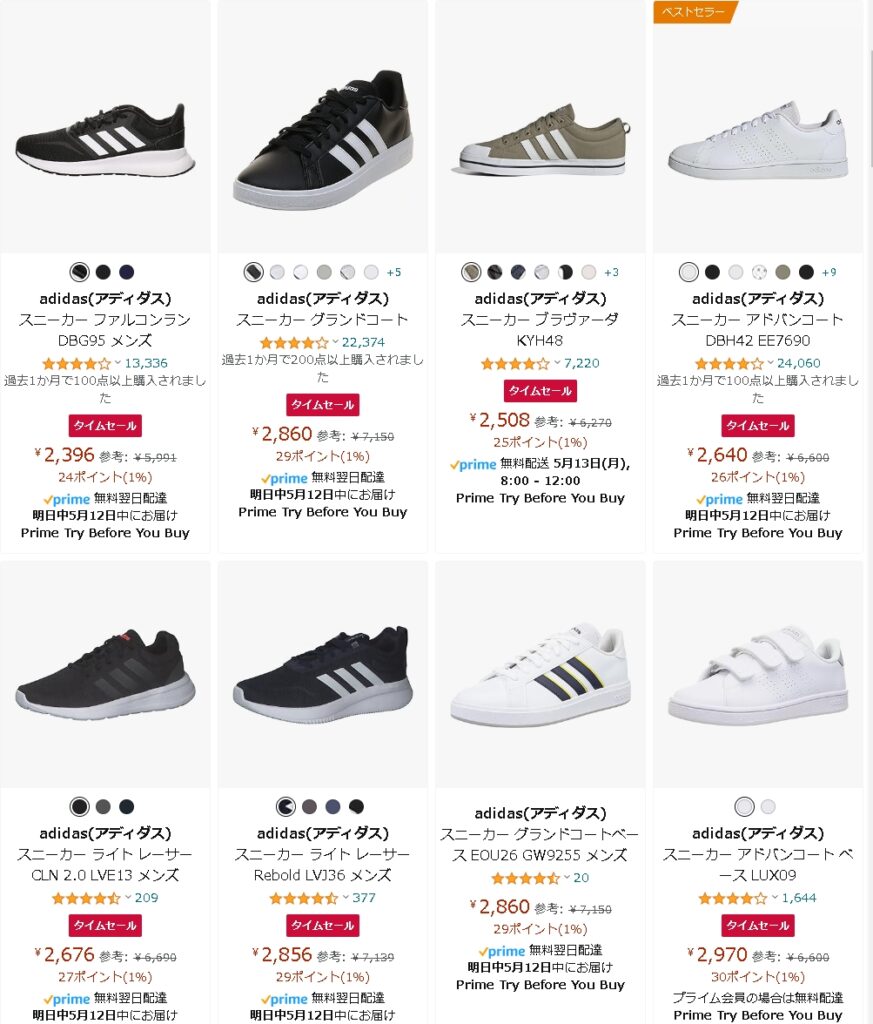The image size is (873, 1024).
Task: Click prime logo under ライト レーサー Rebold
Action: pyautogui.click(x=284, y=999)
